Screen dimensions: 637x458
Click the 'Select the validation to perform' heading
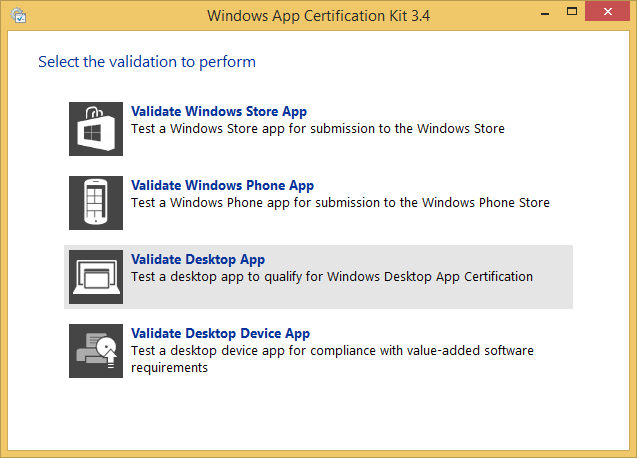(x=147, y=62)
